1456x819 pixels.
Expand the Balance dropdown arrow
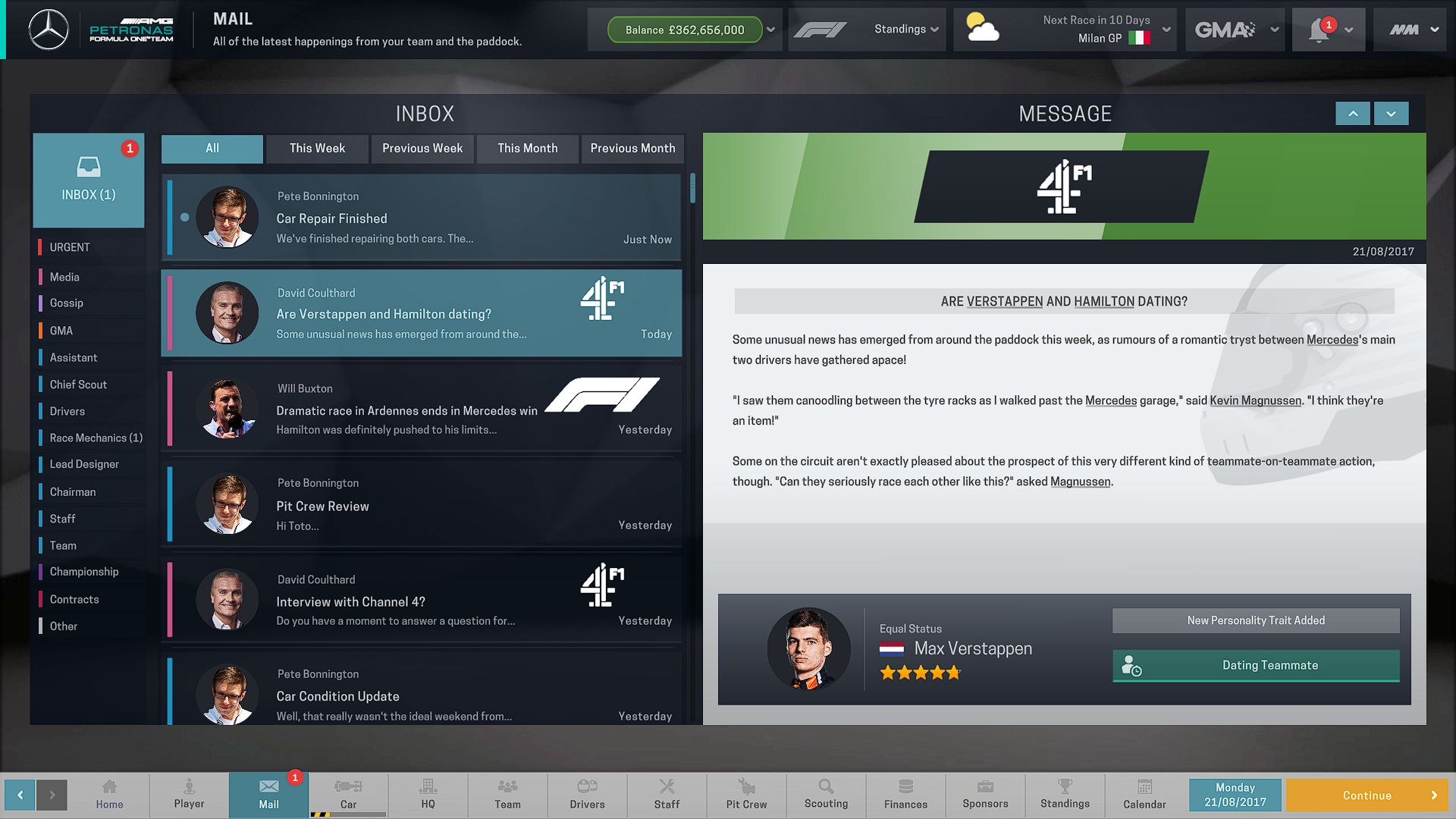point(771,30)
